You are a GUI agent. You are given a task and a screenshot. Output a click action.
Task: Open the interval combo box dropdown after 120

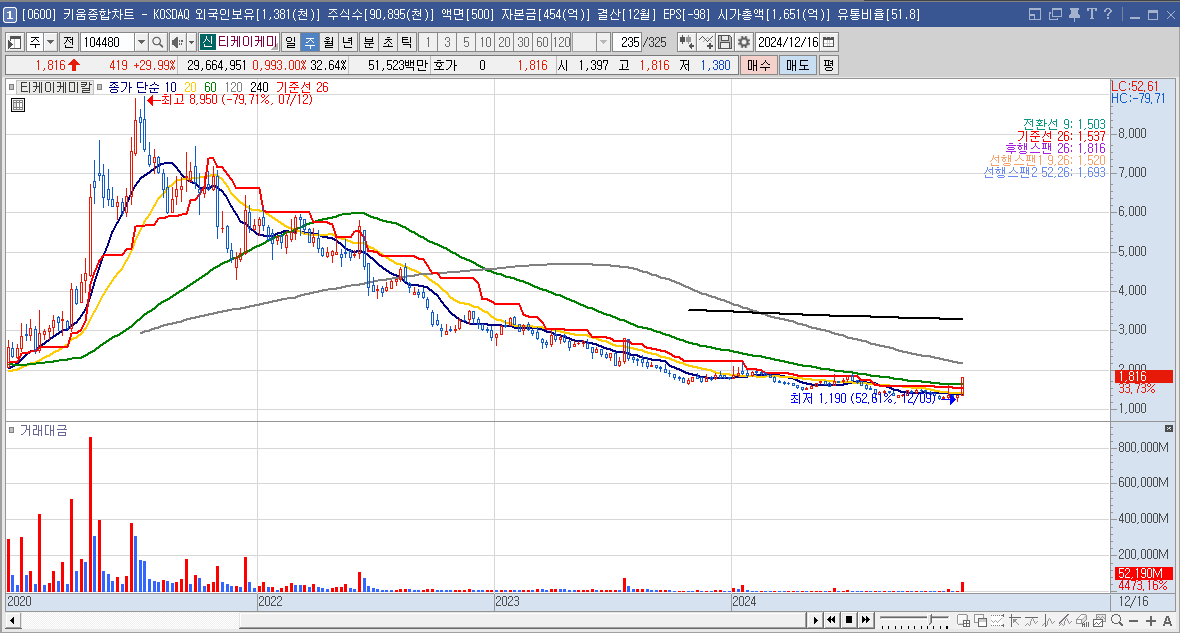point(604,42)
